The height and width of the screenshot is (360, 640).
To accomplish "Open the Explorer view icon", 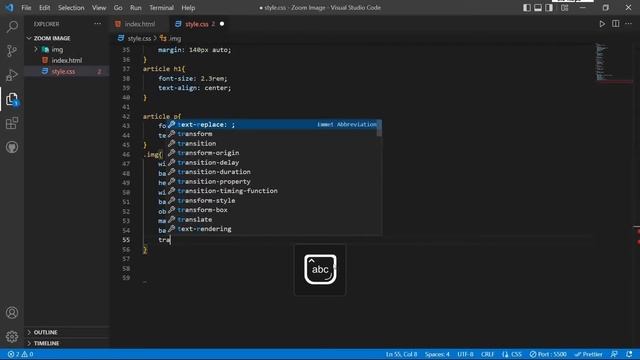I will [x=12, y=99].
